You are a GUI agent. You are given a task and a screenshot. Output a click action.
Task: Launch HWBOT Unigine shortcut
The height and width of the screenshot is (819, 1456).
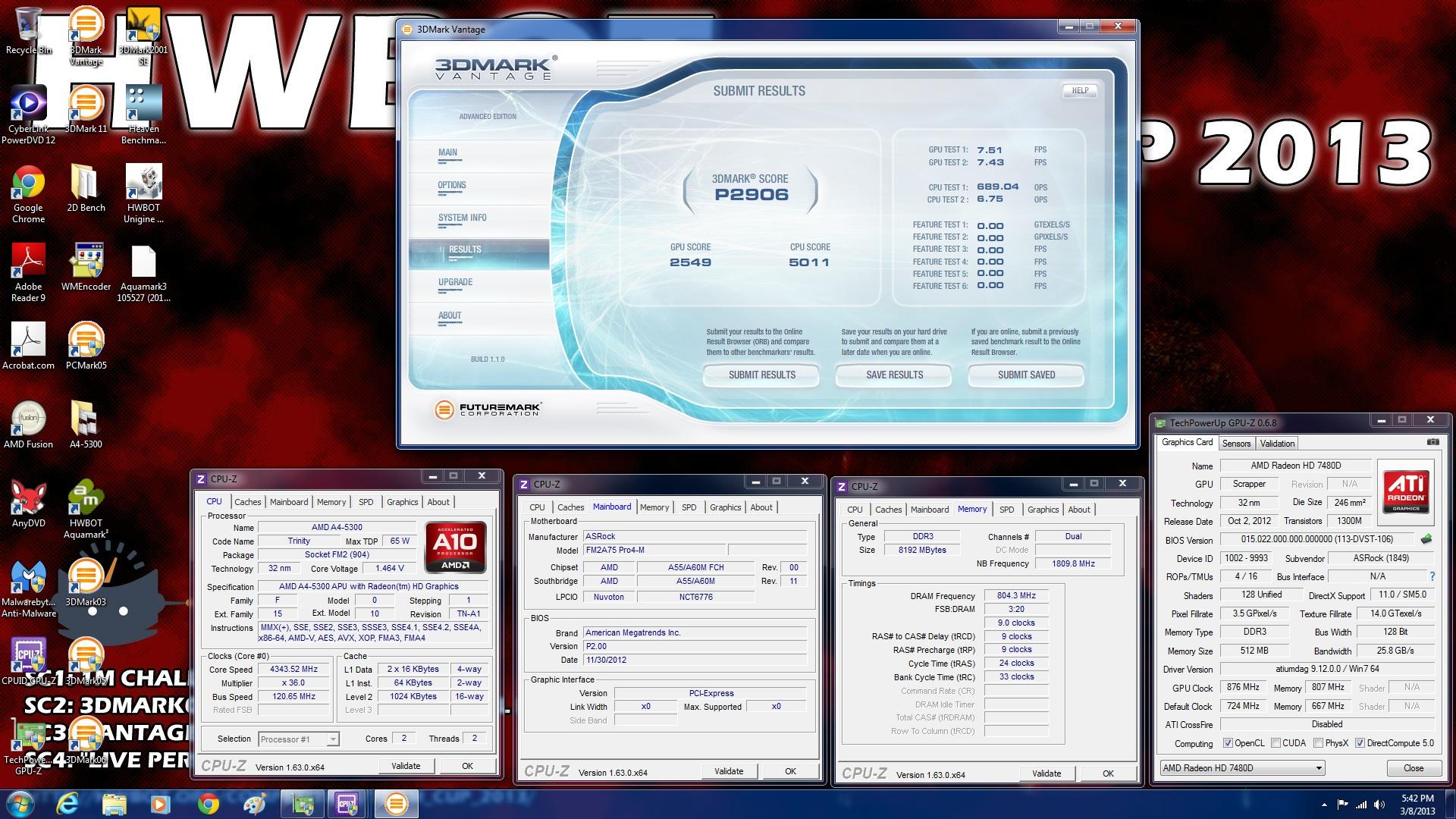(x=143, y=193)
